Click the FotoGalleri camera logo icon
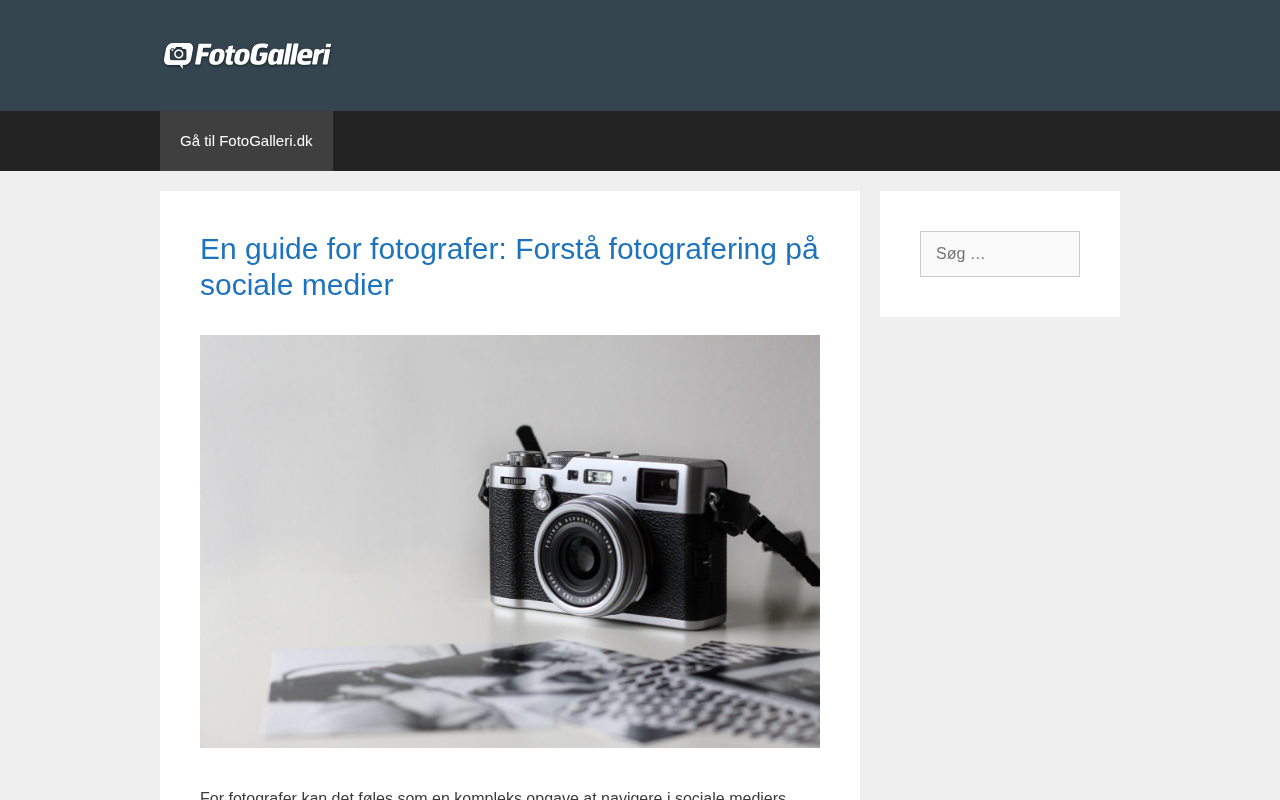This screenshot has width=1280, height=800. click(x=177, y=55)
